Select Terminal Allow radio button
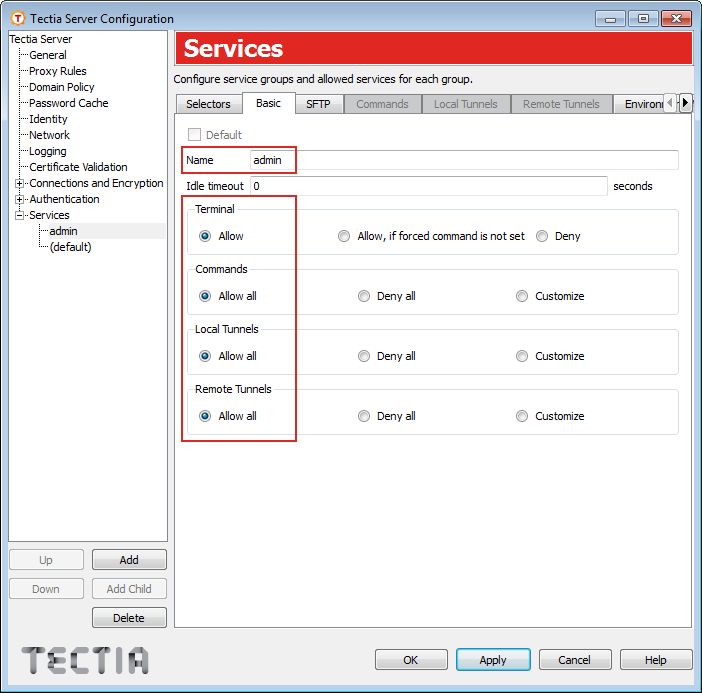The width and height of the screenshot is (702, 693). click(x=205, y=236)
